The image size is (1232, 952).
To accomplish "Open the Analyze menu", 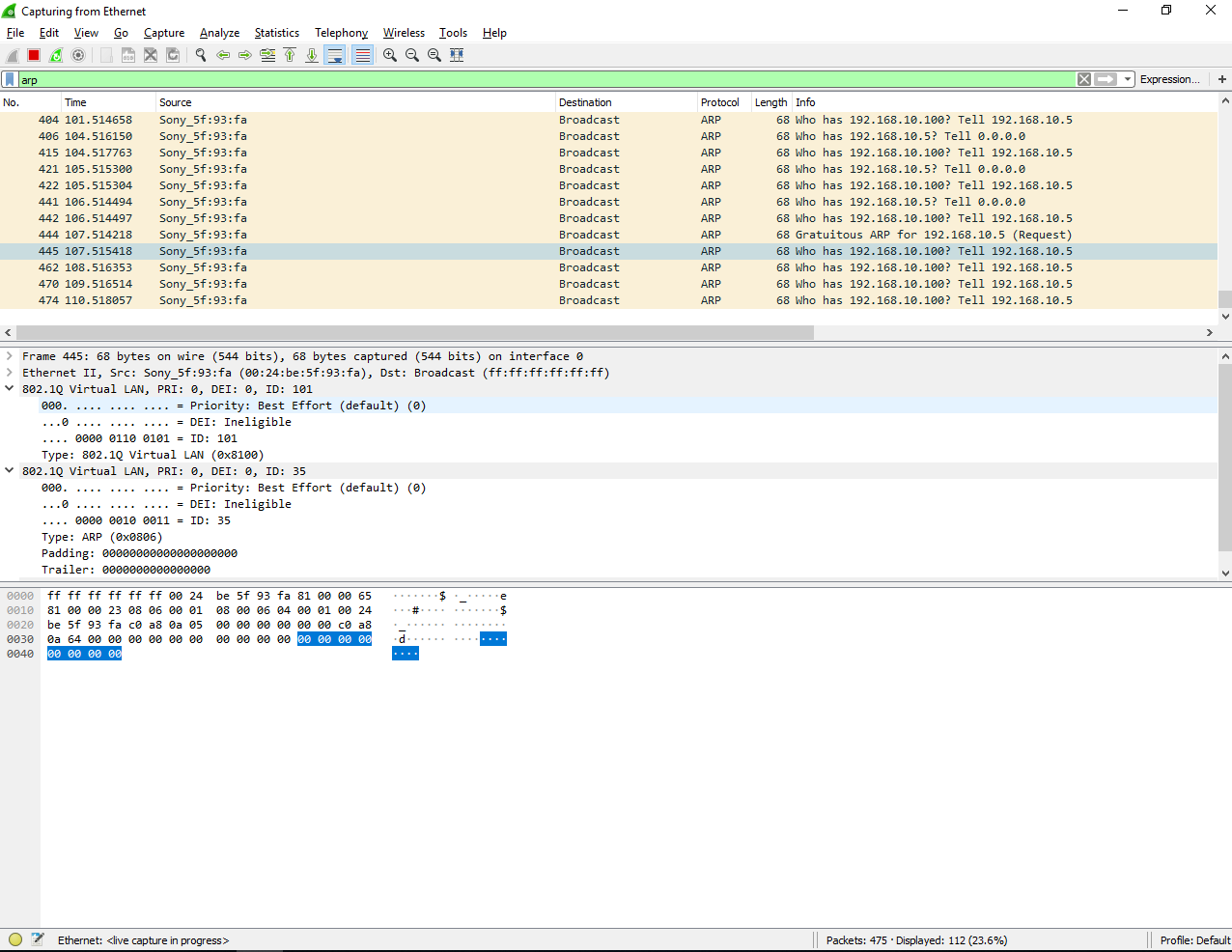I will [x=219, y=33].
